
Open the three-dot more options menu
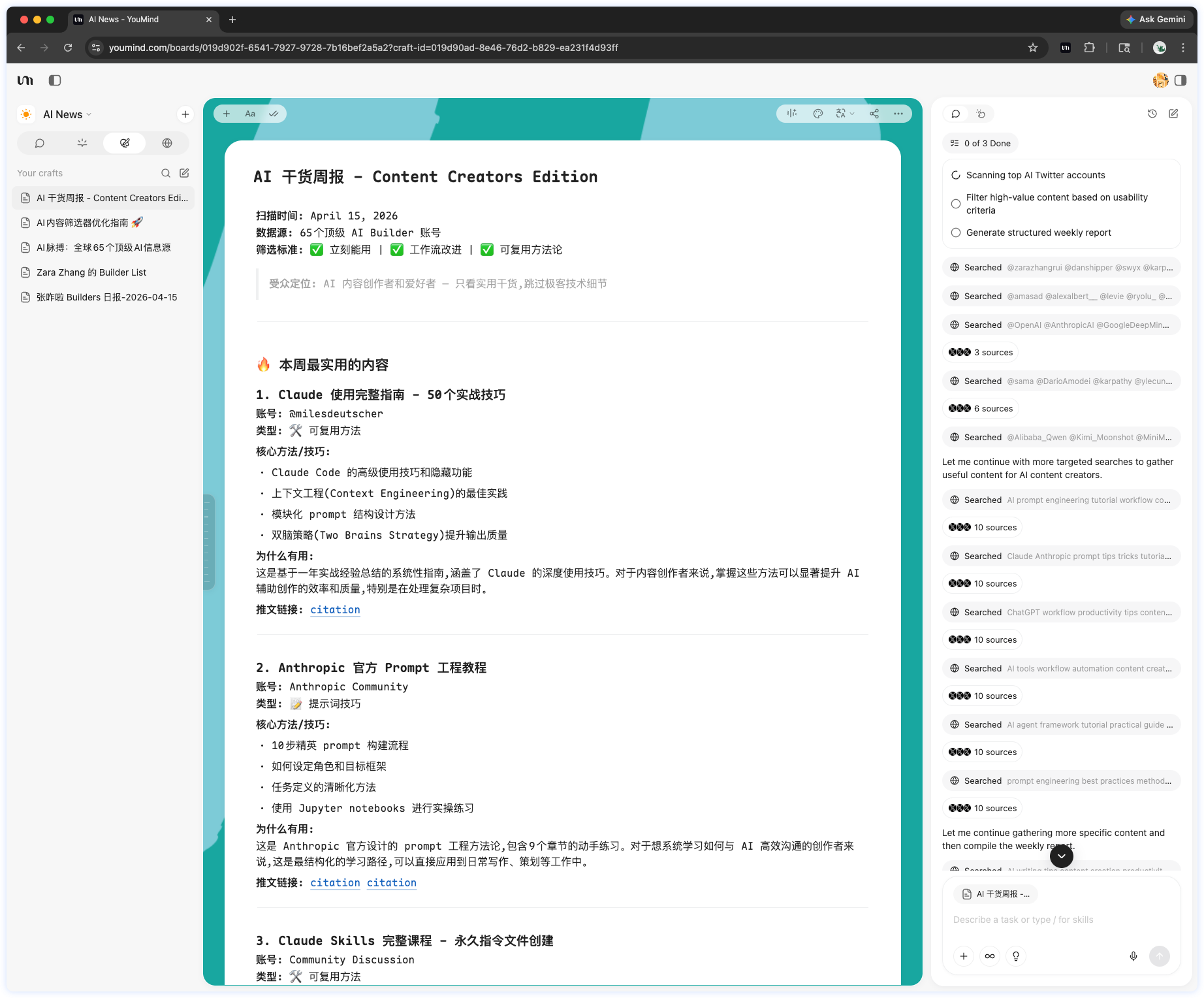898,114
